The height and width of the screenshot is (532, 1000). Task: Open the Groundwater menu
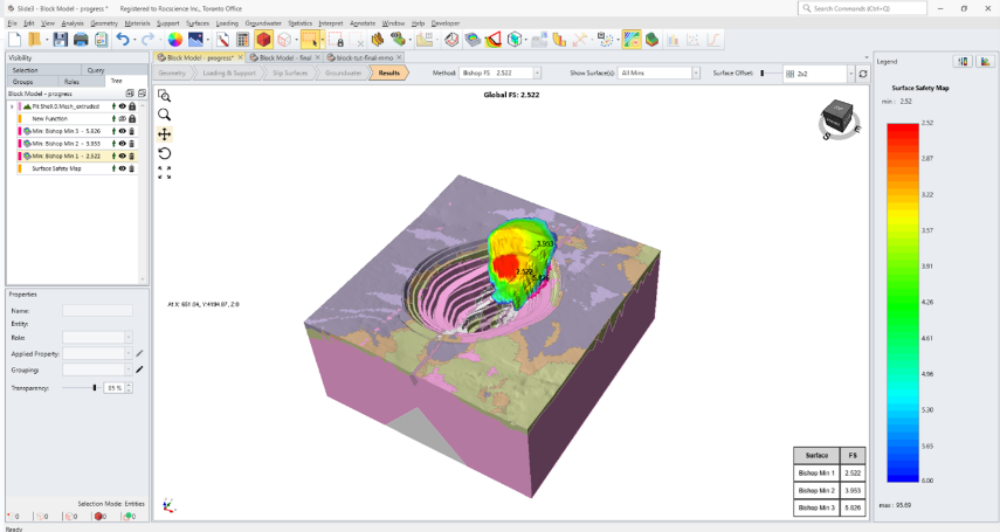click(263, 24)
